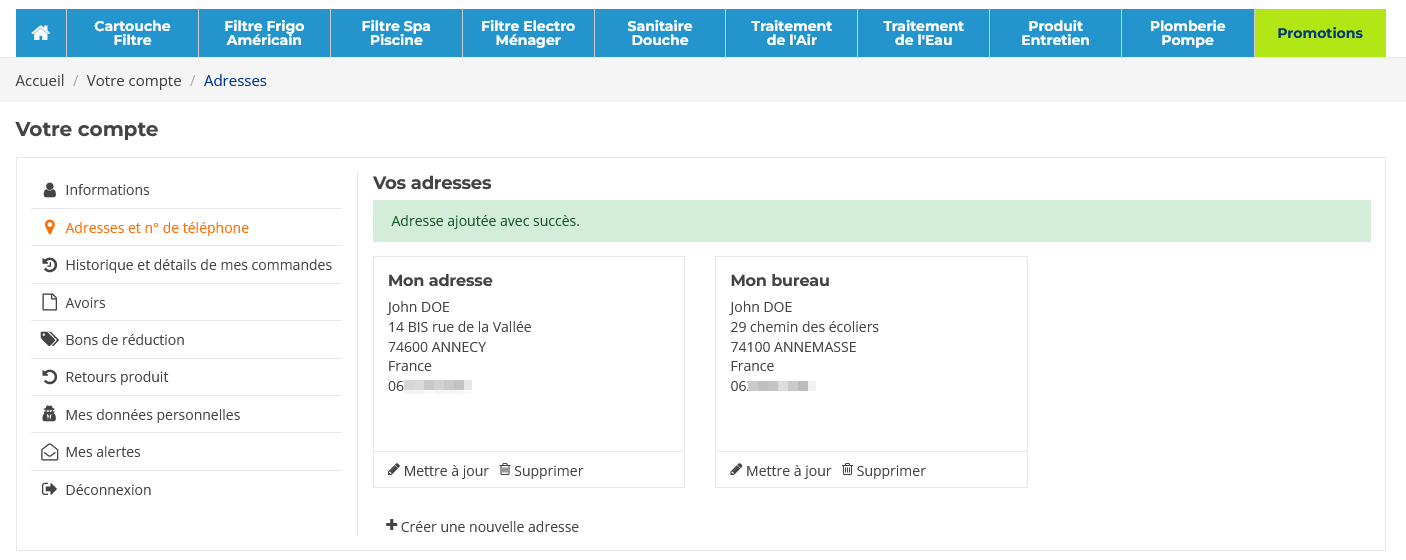1406x560 pixels.
Task: Click the plus icon to create address
Action: coord(392,526)
